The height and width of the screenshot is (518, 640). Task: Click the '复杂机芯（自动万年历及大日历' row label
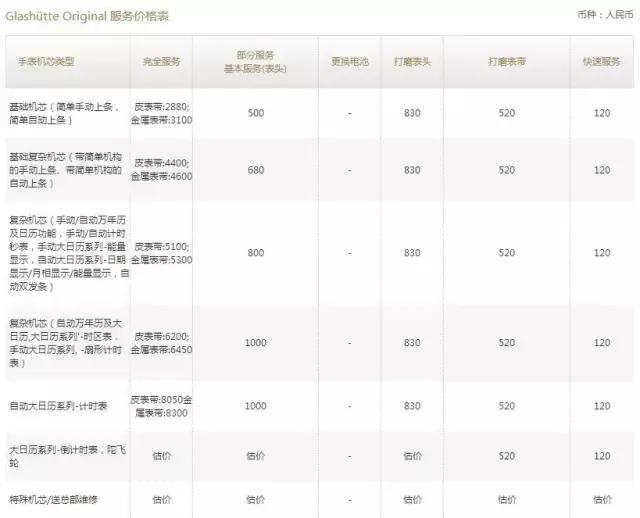(x=66, y=343)
